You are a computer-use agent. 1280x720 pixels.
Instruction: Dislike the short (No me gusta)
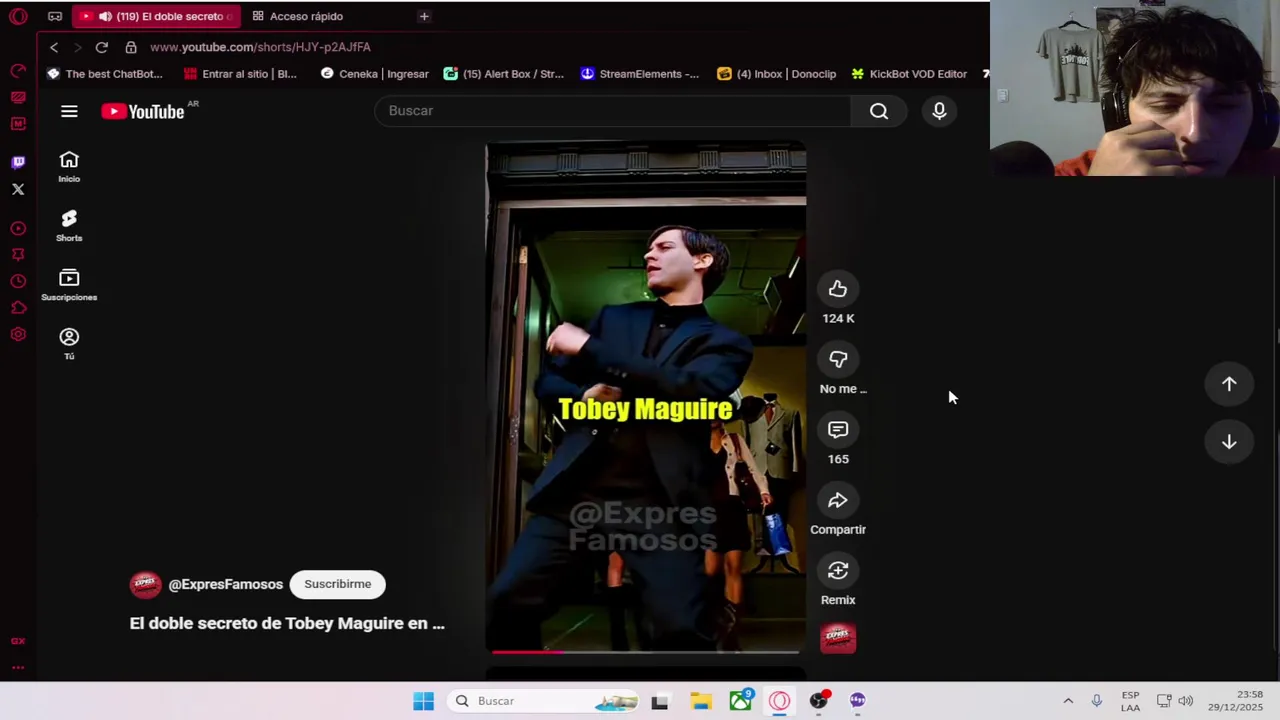(x=838, y=359)
